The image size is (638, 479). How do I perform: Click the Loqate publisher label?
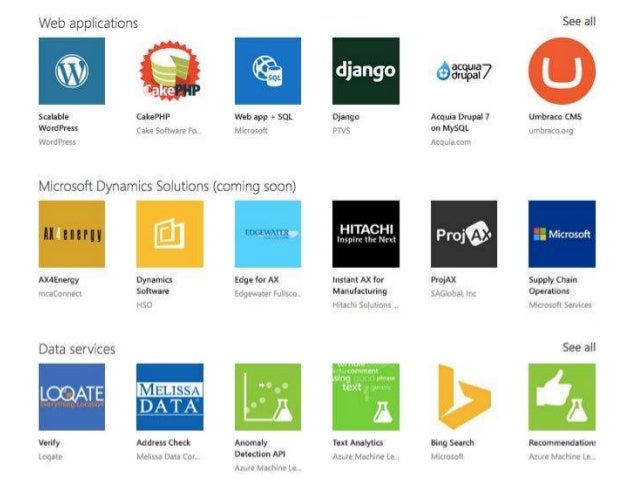[x=50, y=457]
